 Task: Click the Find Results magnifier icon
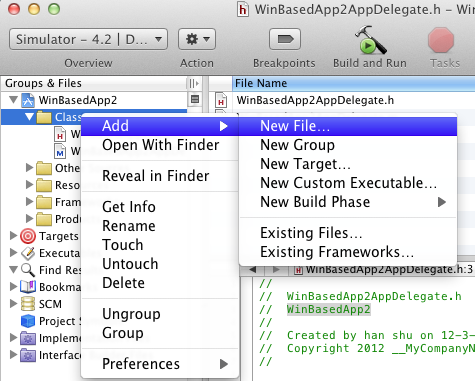(28, 270)
